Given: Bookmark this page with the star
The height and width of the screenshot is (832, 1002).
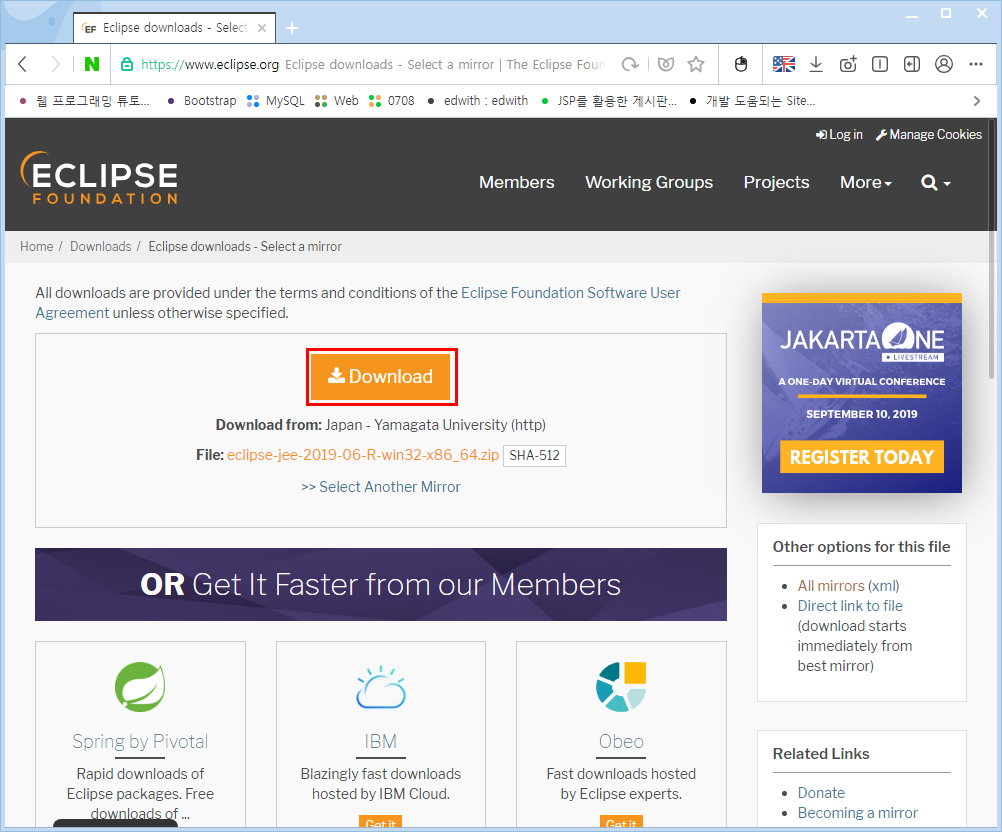Looking at the screenshot, I should point(696,64).
